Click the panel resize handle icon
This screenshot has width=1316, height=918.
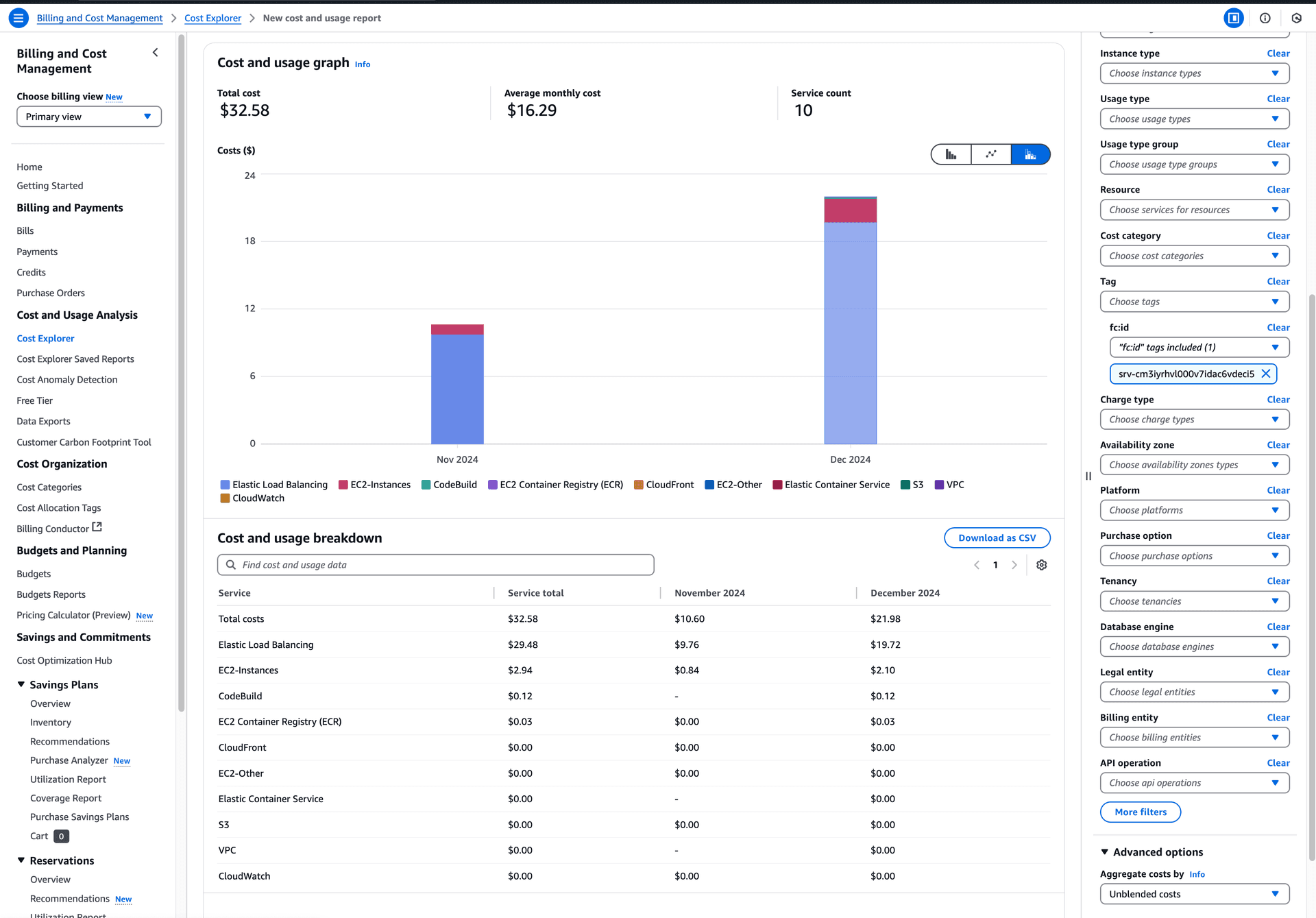[x=1088, y=476]
